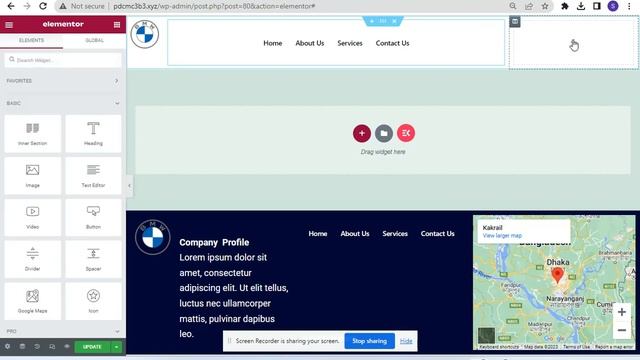Click the green Update button
Image resolution: width=640 pixels, height=360 pixels.
(92, 347)
